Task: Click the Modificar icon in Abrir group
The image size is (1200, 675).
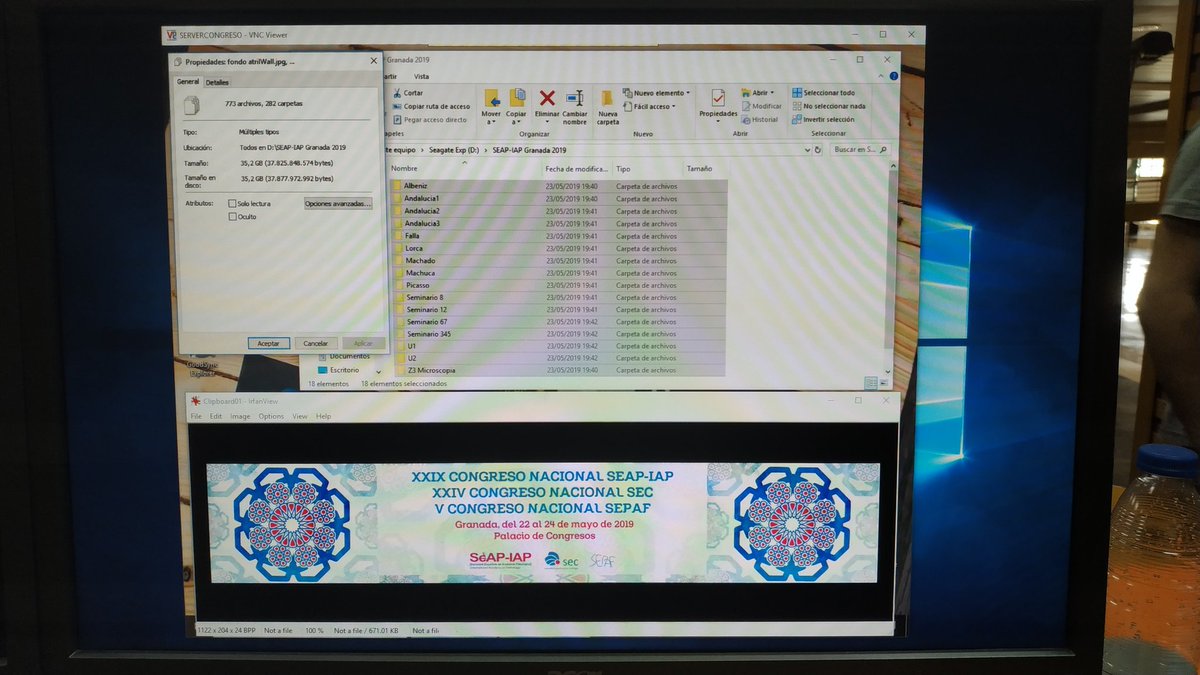Action: tap(746, 106)
